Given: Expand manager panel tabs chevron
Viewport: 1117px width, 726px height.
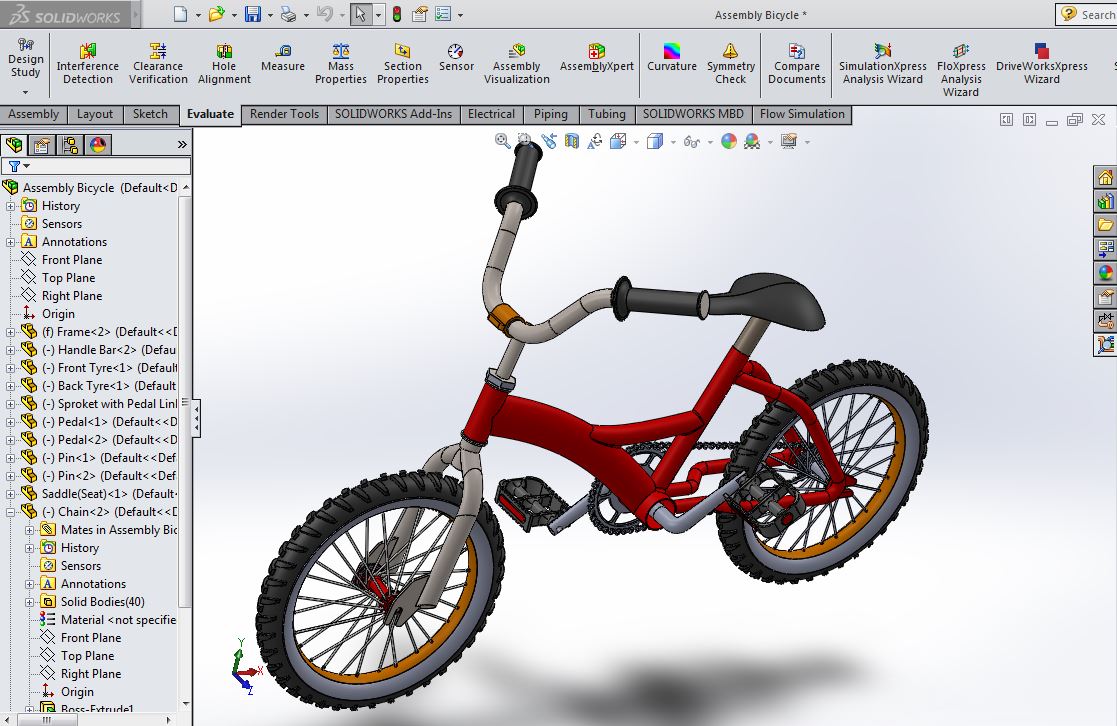Looking at the screenshot, I should [182, 145].
